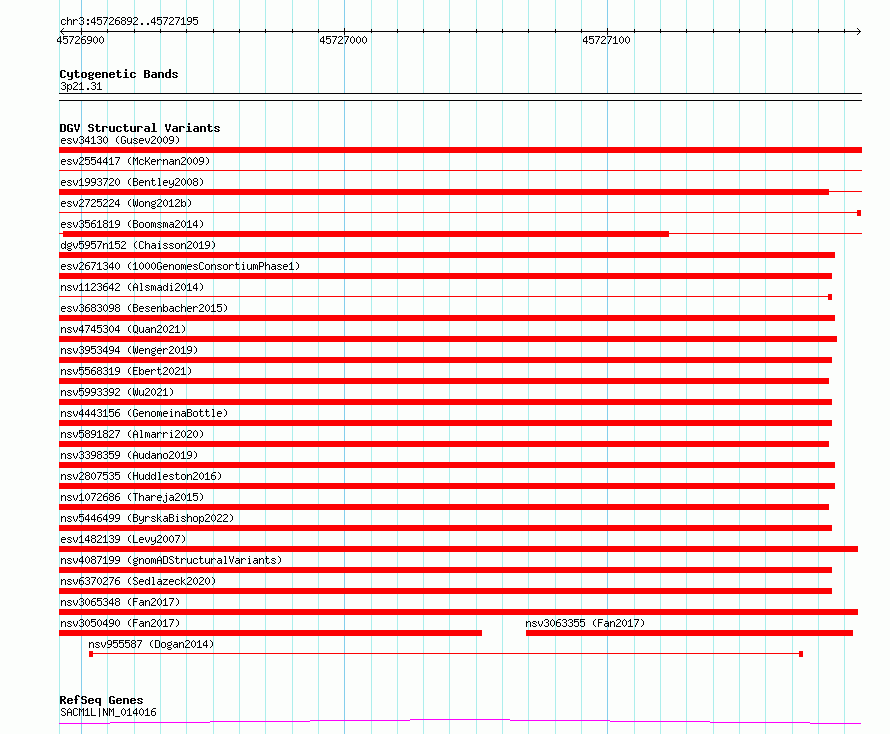The height and width of the screenshot is (734, 890).
Task: Select nsv6370276 (Sedlazeck2020) label
Action: [138, 581]
